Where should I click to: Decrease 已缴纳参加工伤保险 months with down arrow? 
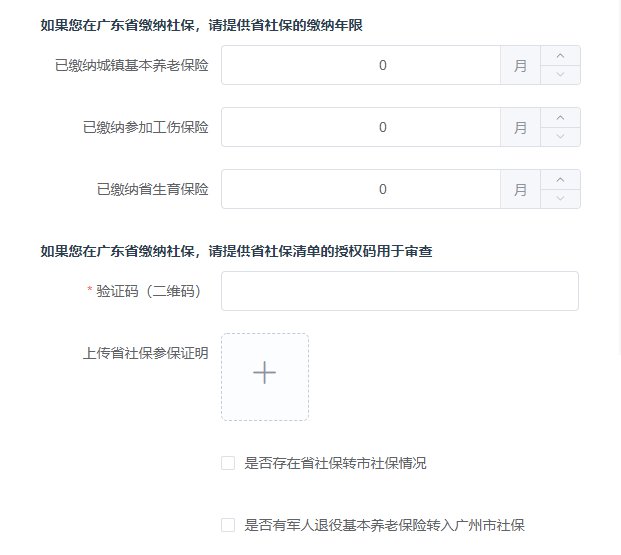(560, 137)
